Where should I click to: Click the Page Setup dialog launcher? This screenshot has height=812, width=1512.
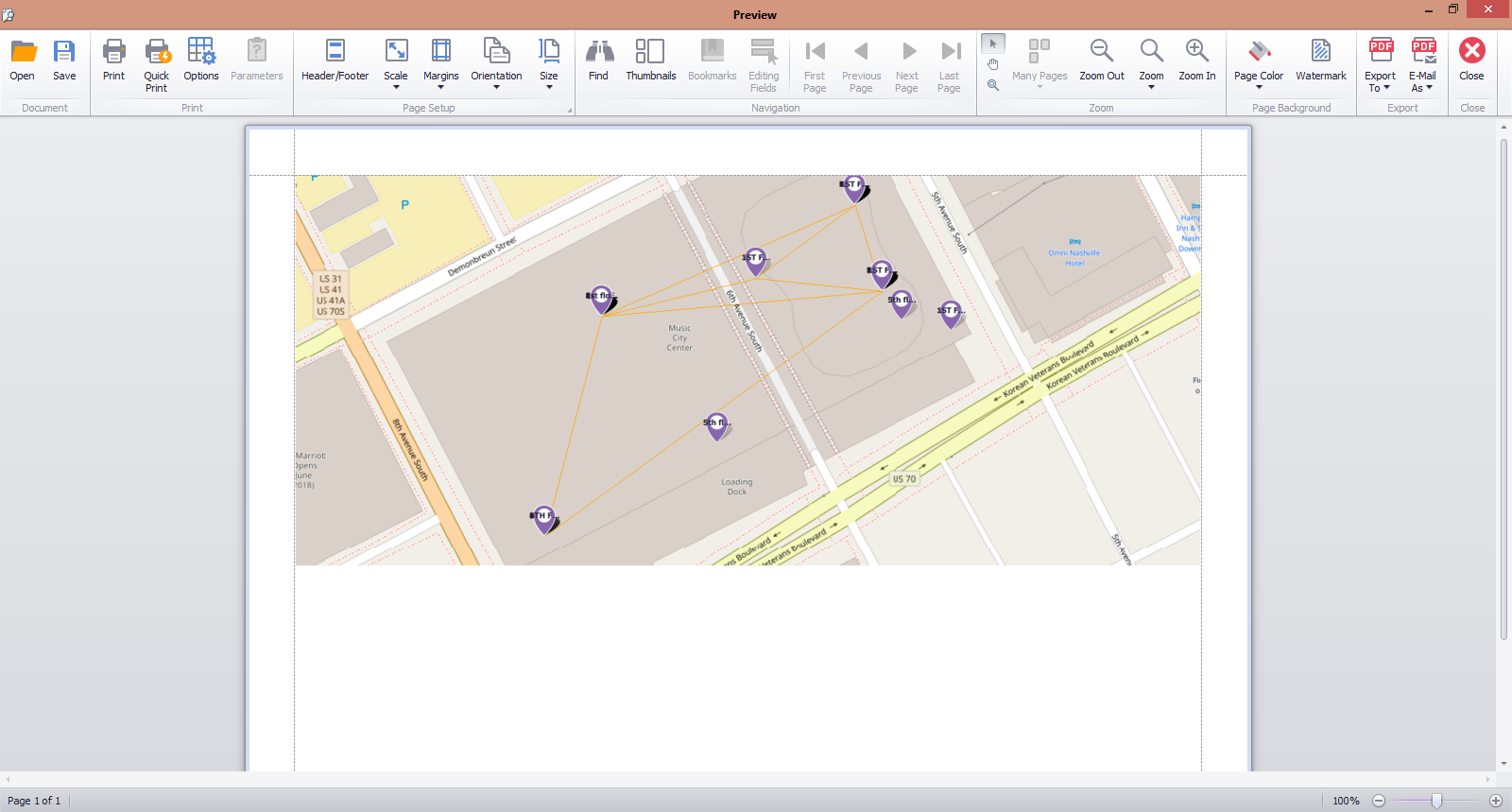[570, 111]
